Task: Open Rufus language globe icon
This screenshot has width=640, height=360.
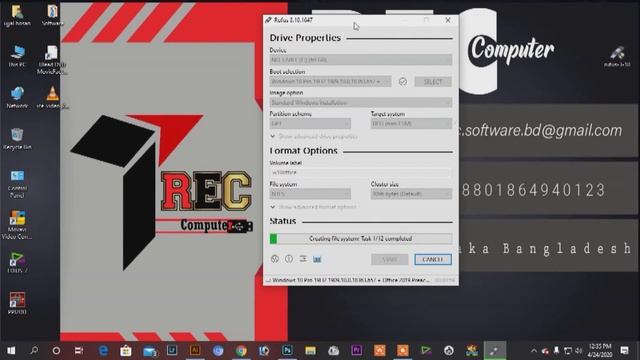Action: 275,259
